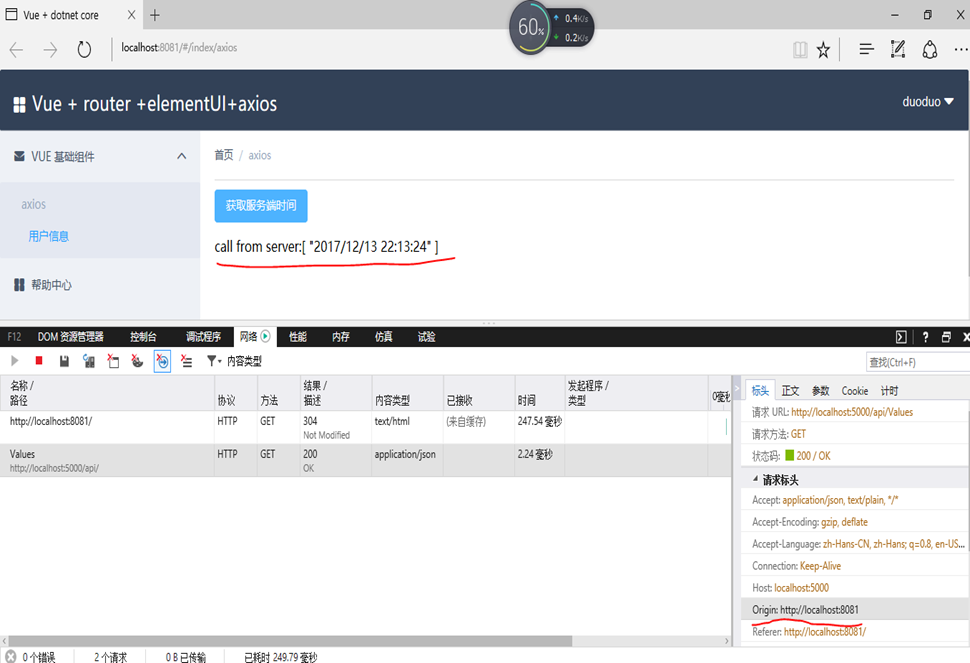Go back with the browser back arrow
970x663 pixels.
click(16, 49)
